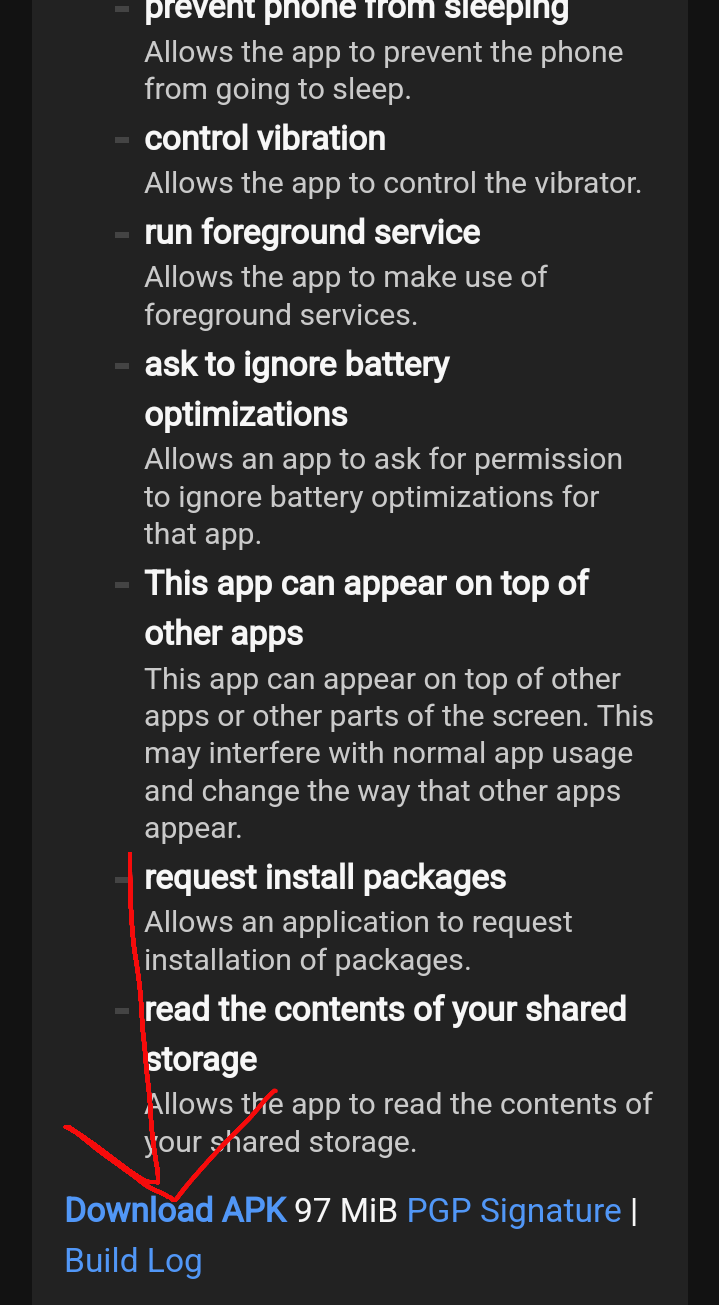
Task: Select the 'control vibration' permission heading
Action: 265,138
